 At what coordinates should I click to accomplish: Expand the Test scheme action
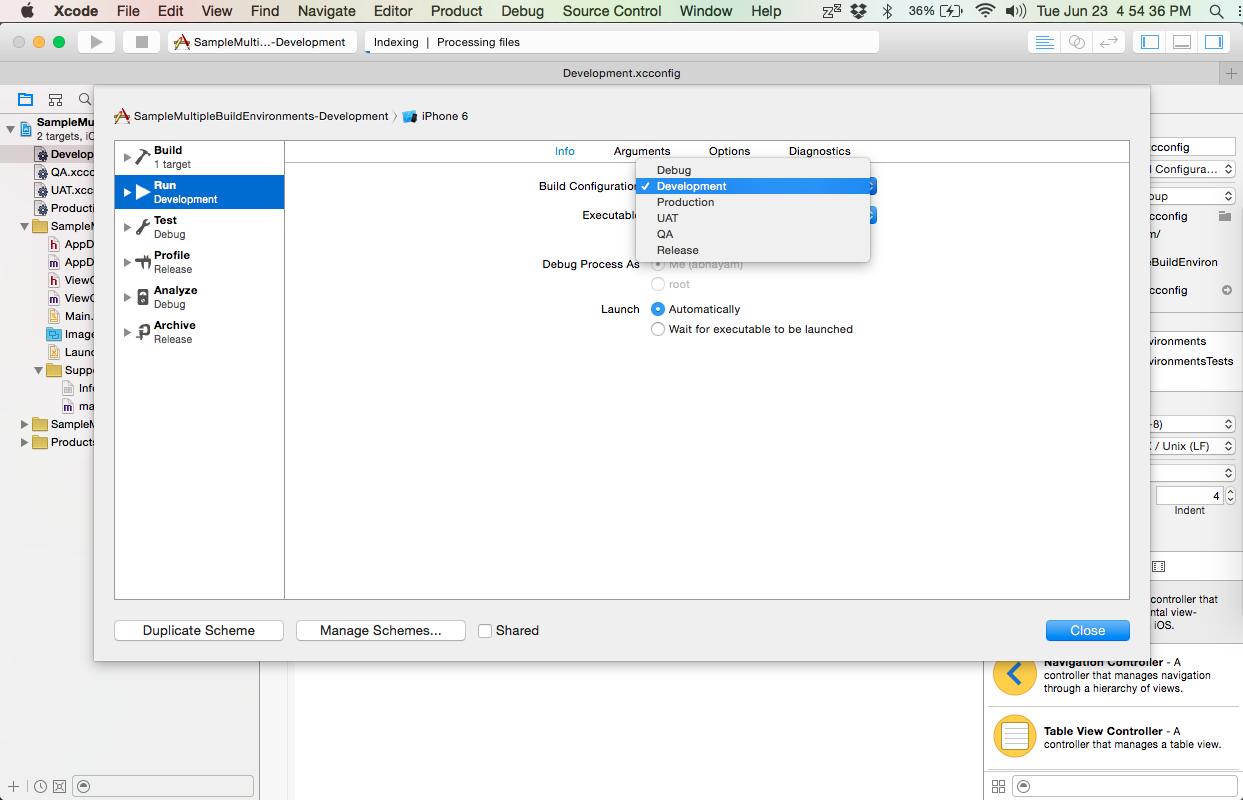point(127,227)
